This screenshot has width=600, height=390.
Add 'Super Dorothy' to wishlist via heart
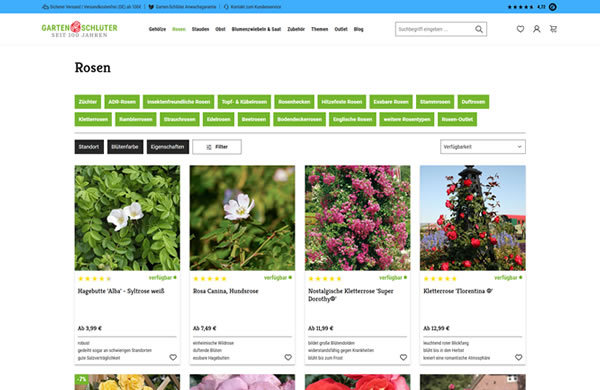[x=403, y=357]
